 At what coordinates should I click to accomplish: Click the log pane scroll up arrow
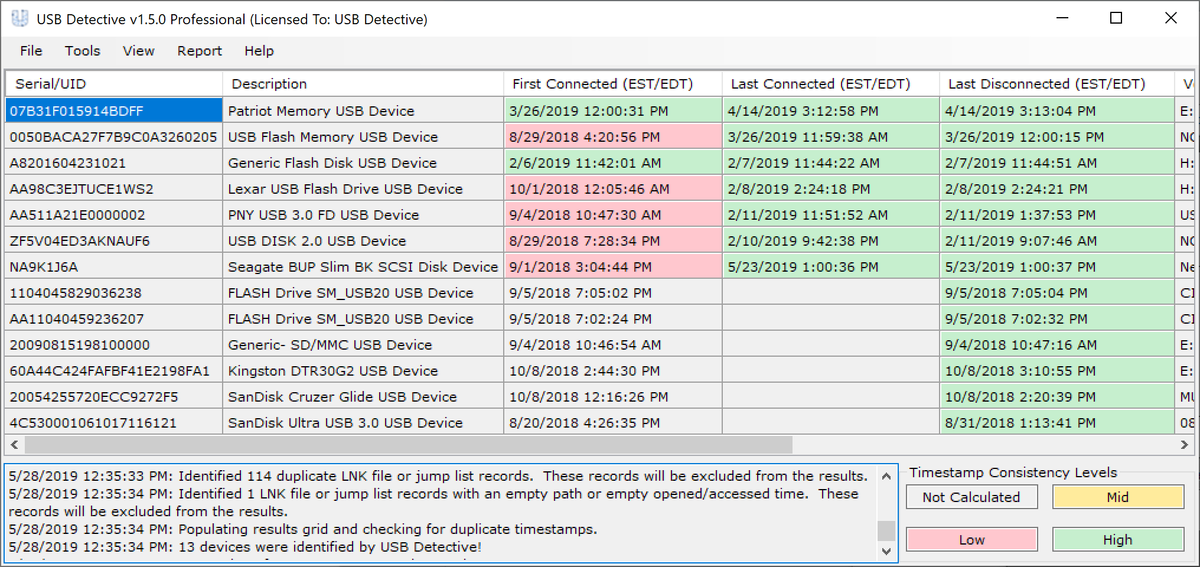tap(886, 475)
